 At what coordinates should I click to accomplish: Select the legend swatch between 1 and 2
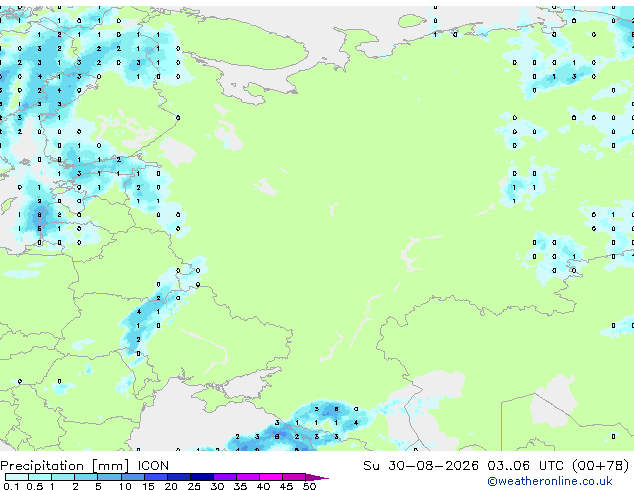63,477
